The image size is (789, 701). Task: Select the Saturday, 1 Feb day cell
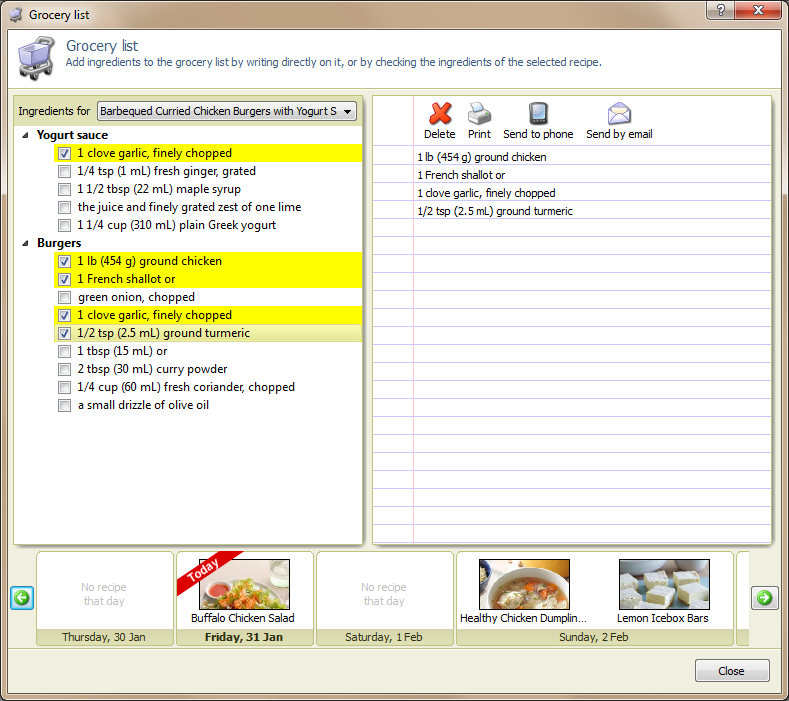click(x=384, y=598)
